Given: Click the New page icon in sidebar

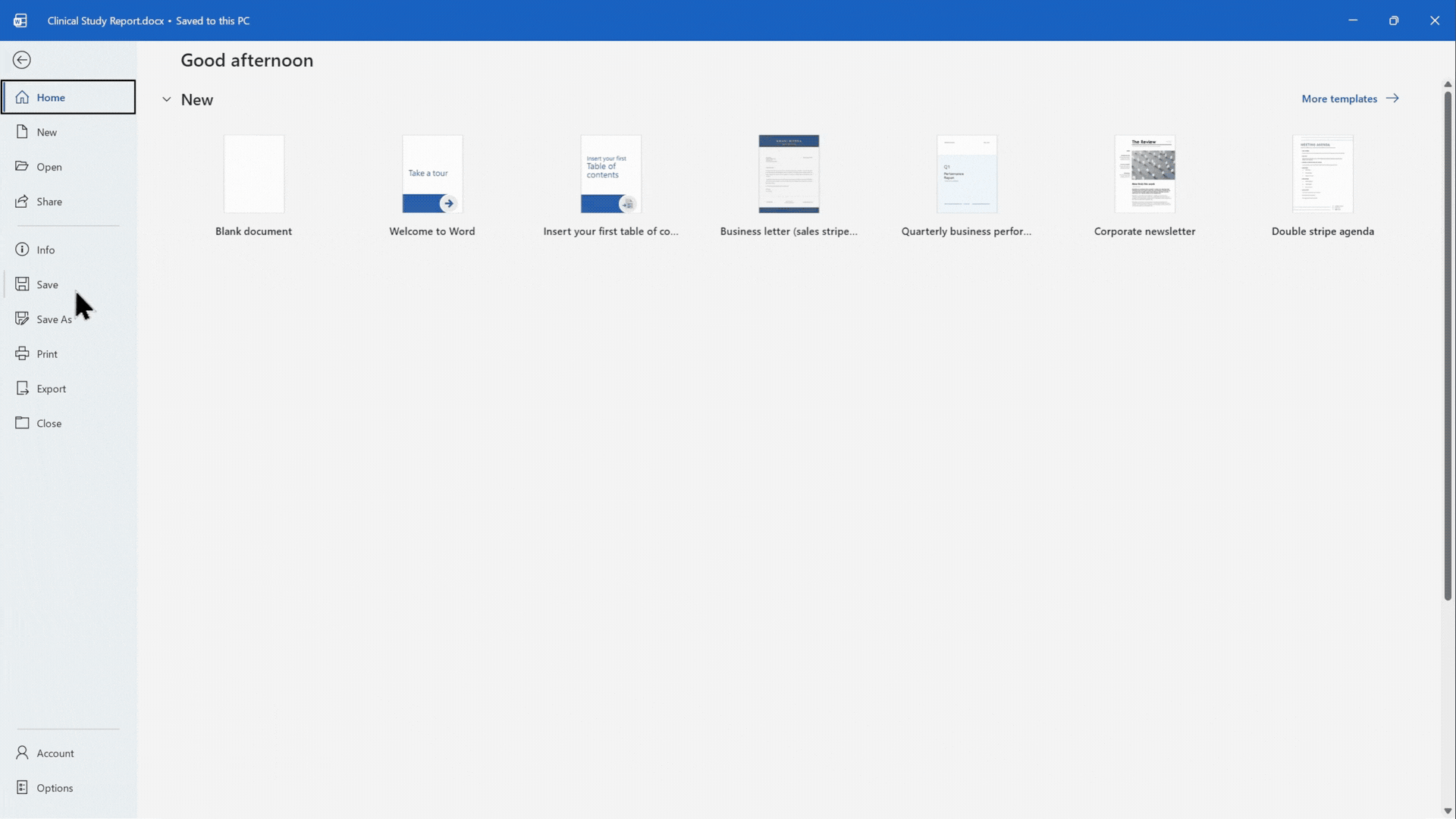Looking at the screenshot, I should click(x=23, y=132).
